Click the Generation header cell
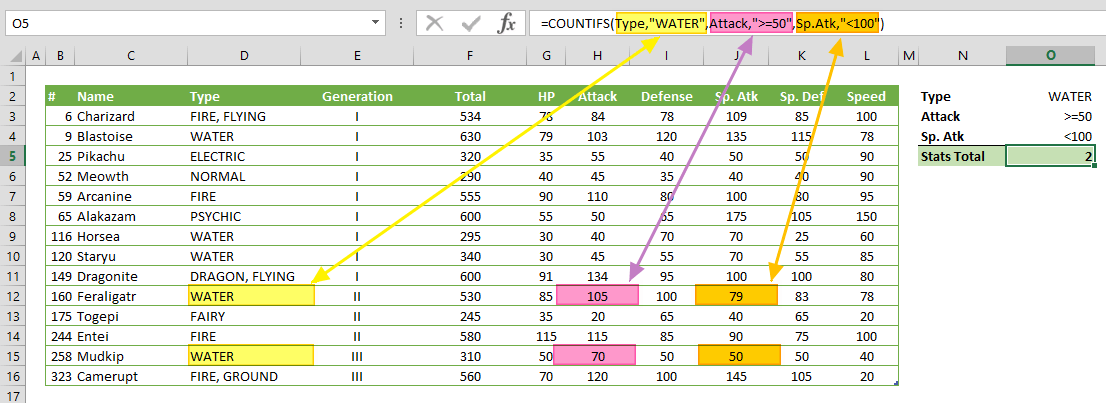1106x403 pixels. (x=357, y=97)
